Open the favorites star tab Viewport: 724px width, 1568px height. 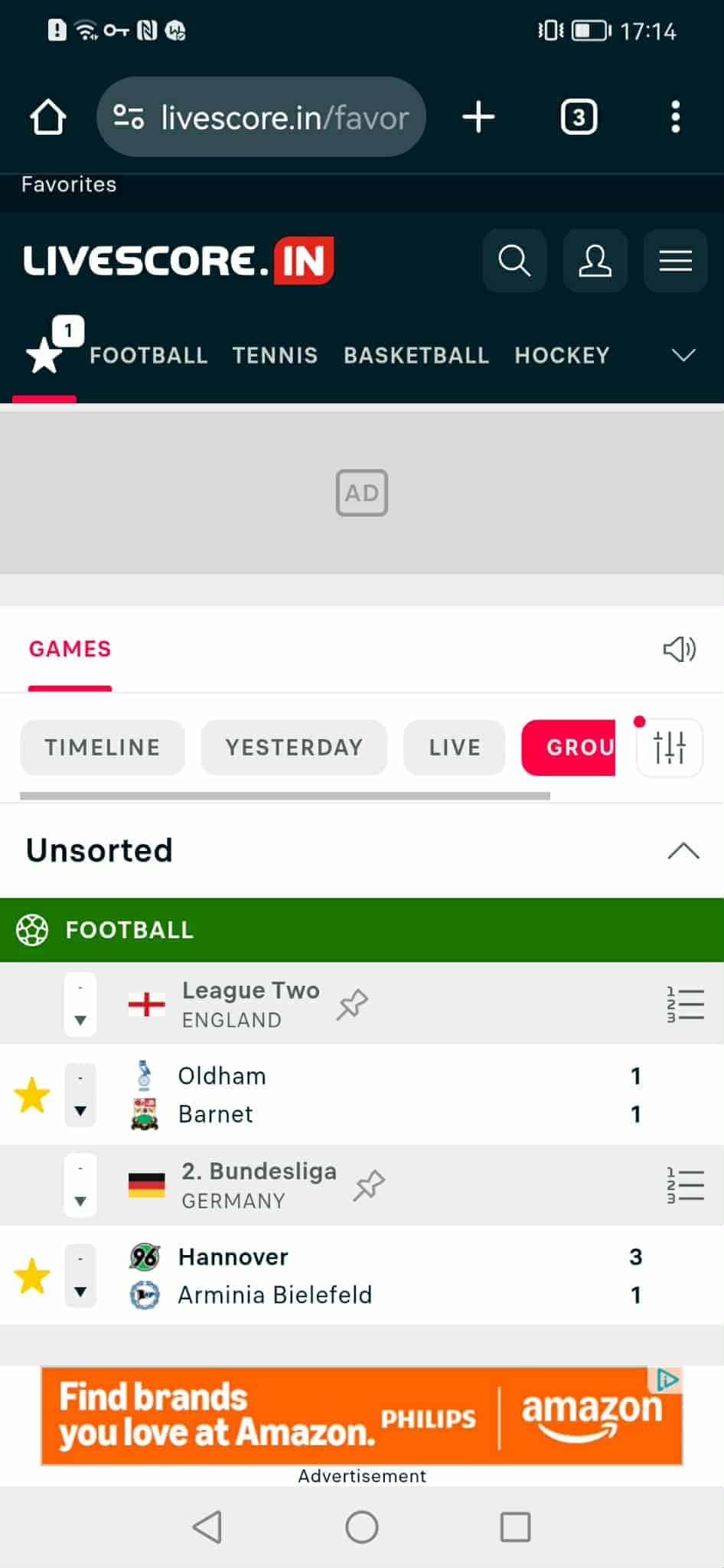(44, 356)
